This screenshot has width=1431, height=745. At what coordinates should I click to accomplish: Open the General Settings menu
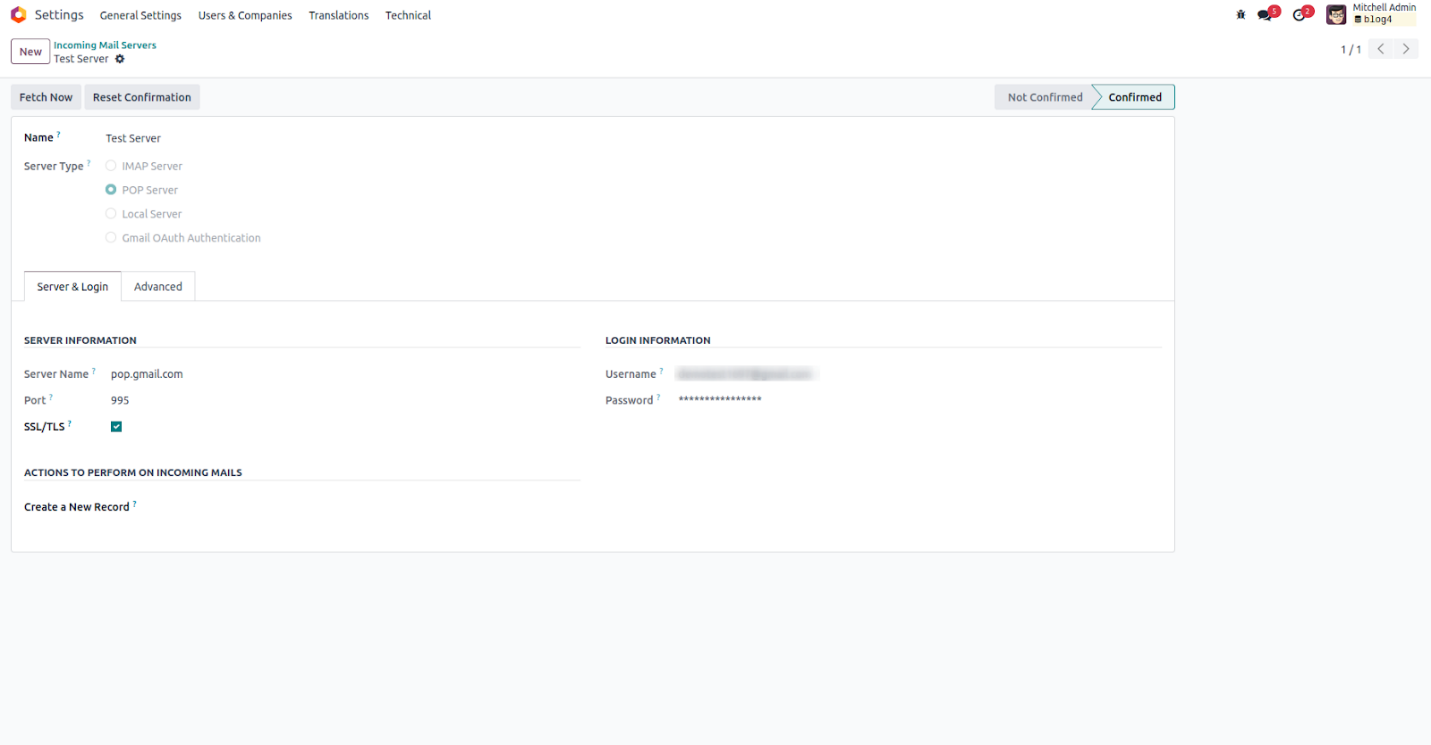click(x=141, y=15)
